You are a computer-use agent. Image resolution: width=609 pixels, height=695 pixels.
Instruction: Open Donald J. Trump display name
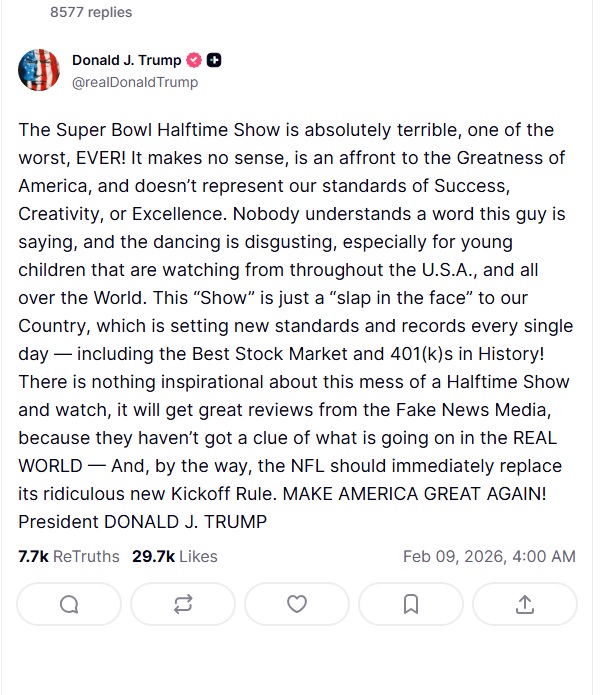point(127,61)
